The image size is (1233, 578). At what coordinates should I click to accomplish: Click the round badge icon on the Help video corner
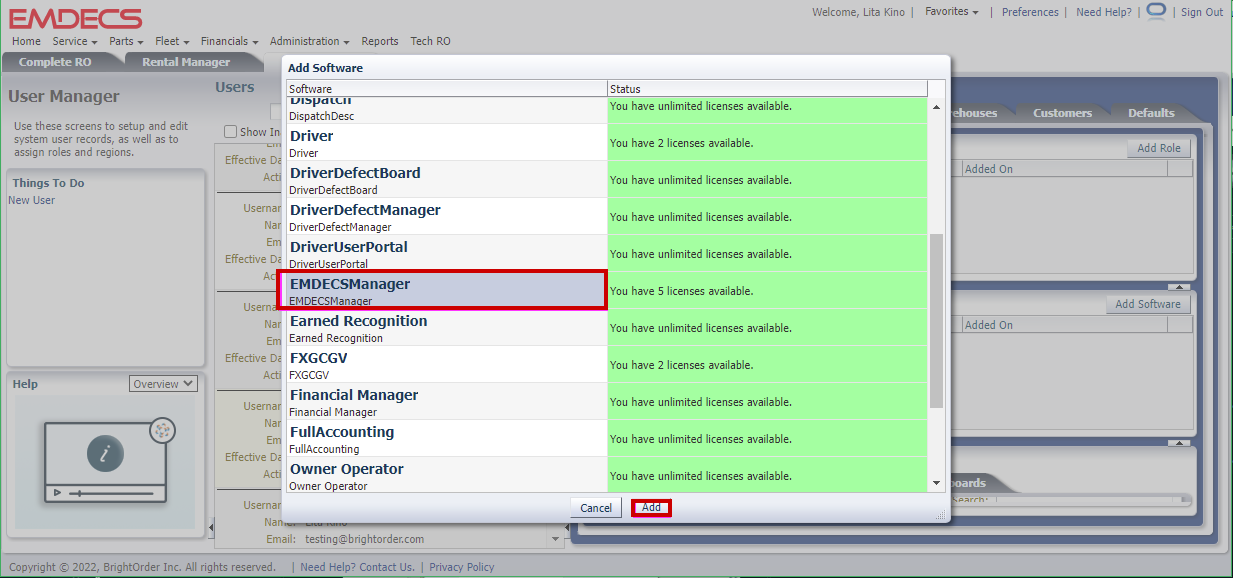pos(162,430)
